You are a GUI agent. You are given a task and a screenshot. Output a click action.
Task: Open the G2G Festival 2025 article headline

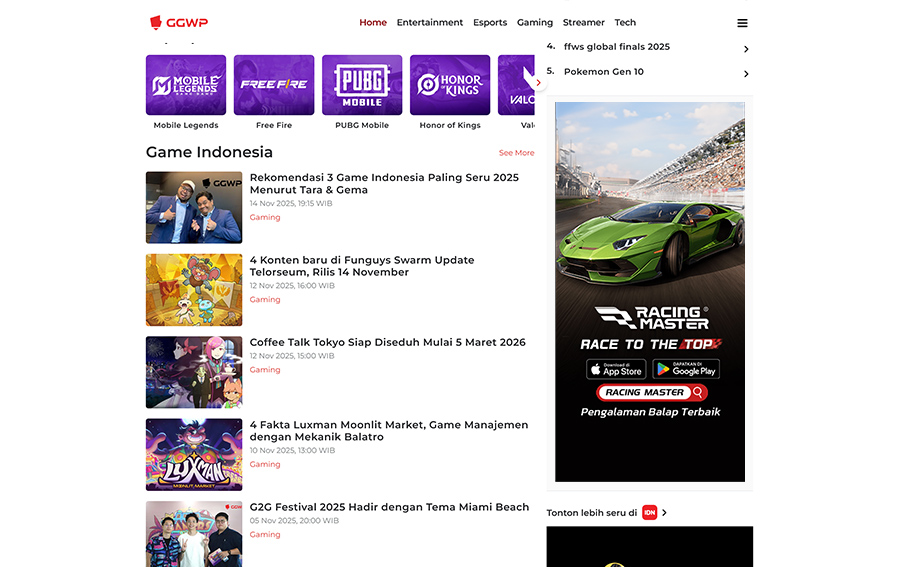click(x=389, y=507)
